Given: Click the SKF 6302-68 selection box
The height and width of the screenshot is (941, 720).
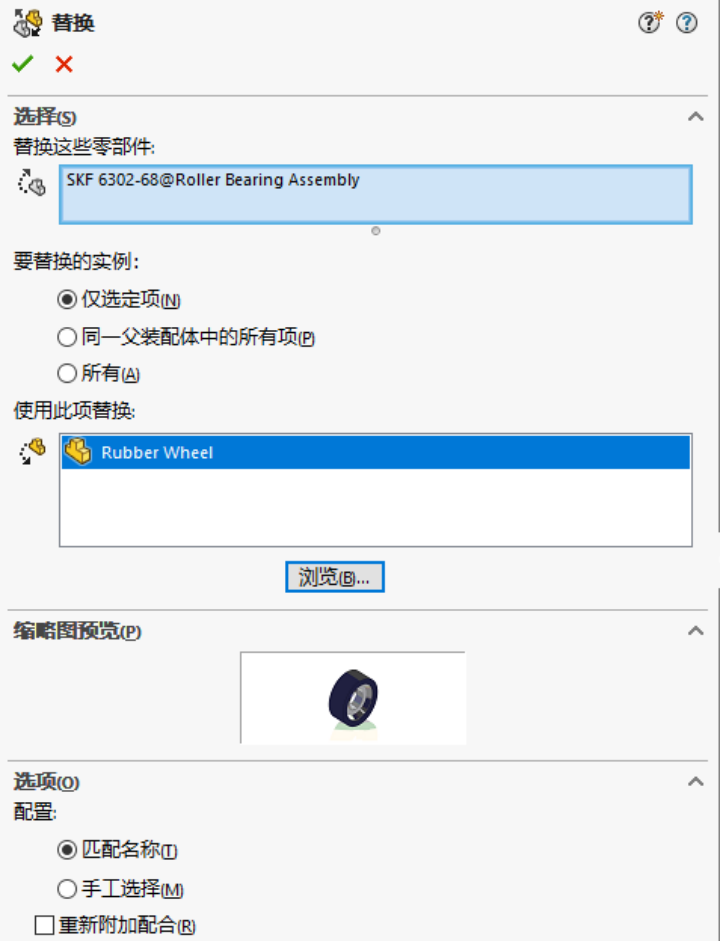Looking at the screenshot, I should (x=376, y=194).
